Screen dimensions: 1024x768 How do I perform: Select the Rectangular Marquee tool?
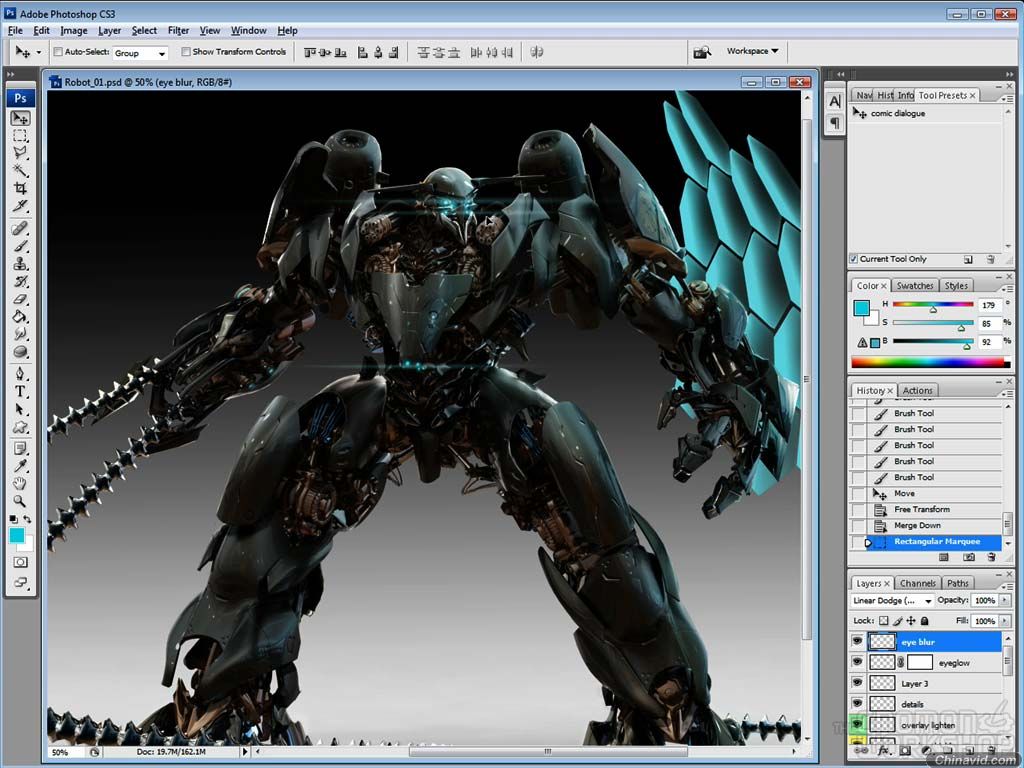pos(20,136)
